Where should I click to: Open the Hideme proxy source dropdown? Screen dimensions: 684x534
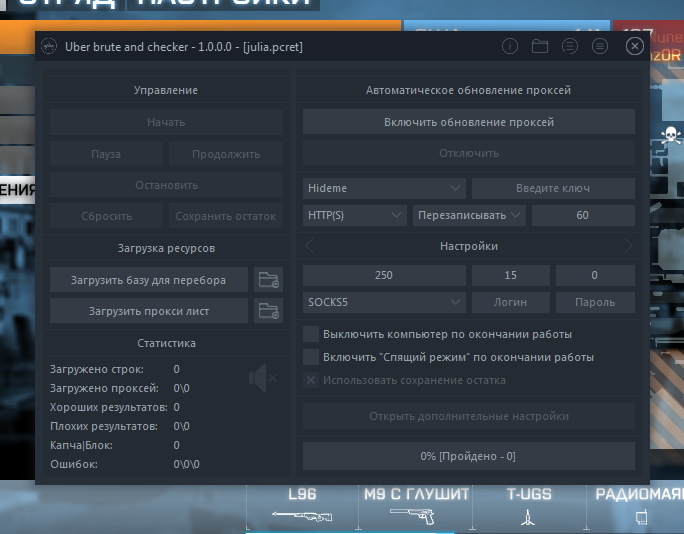[x=384, y=188]
